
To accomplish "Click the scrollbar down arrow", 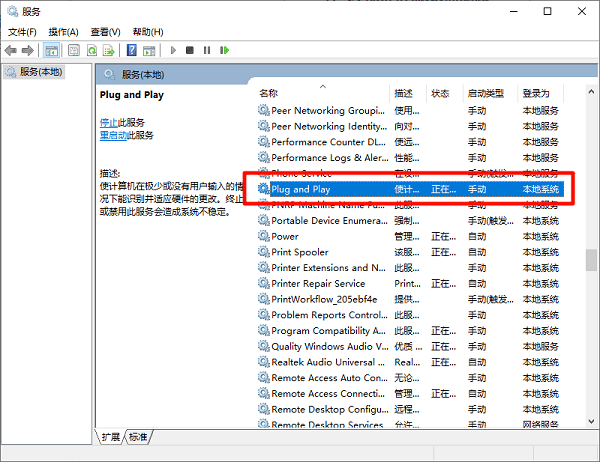I will coord(591,421).
